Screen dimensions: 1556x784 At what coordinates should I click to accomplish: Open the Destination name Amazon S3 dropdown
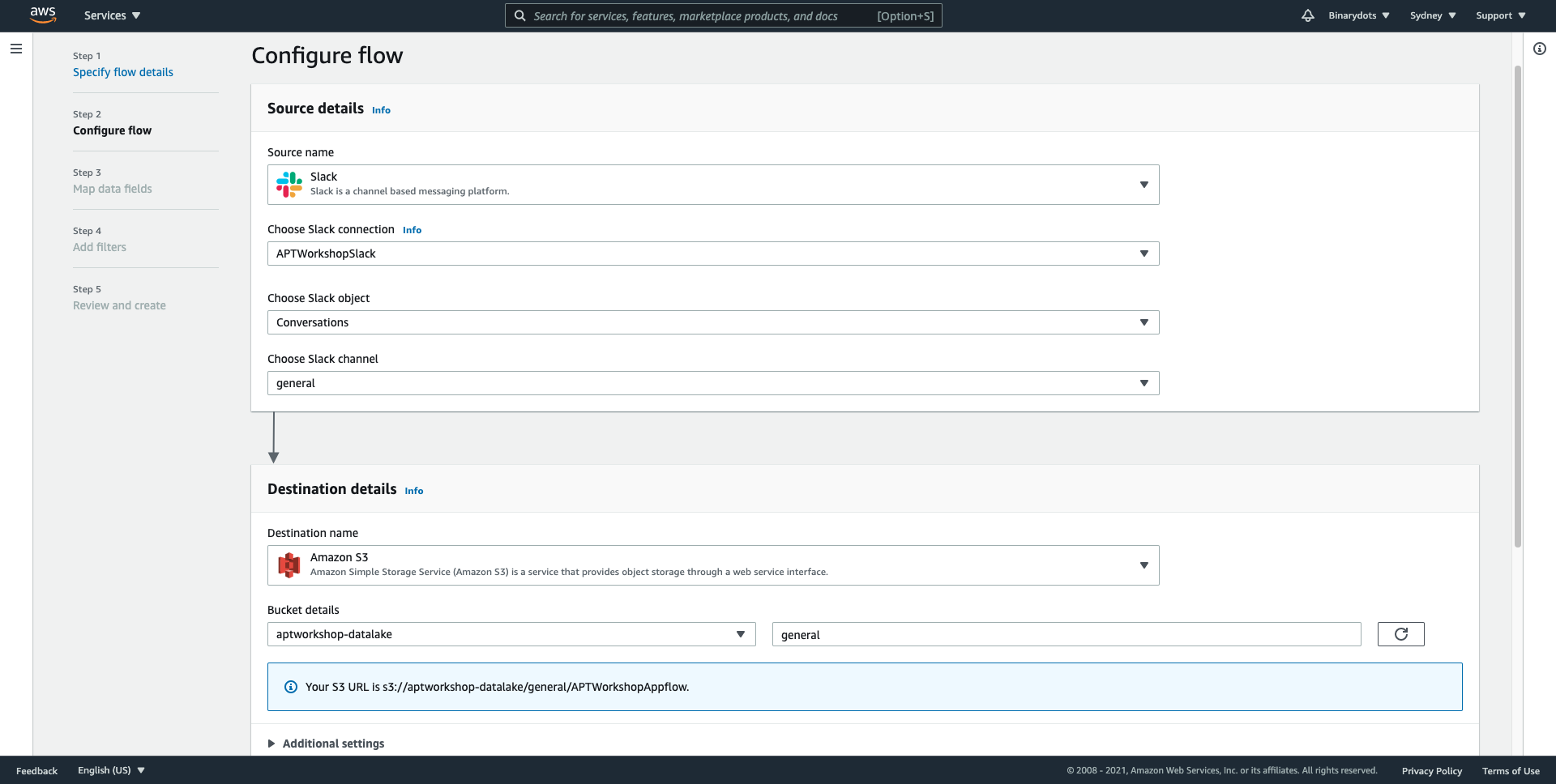[x=713, y=565]
